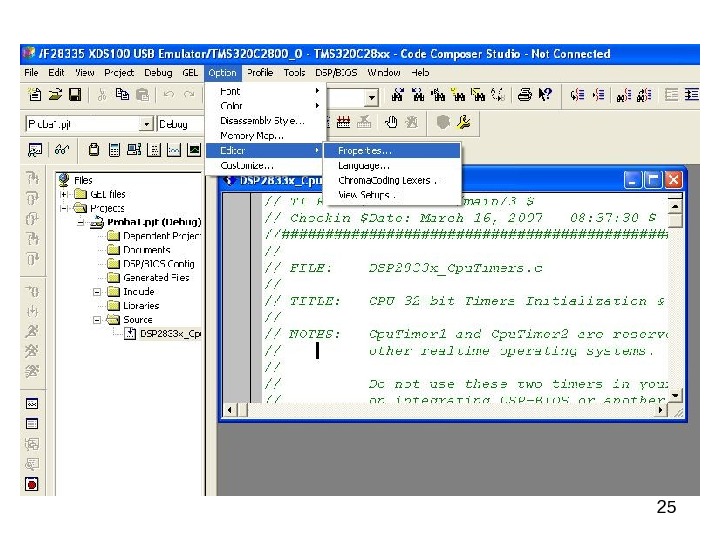
Task: Click the editor horizontal scrollbar right arrow
Action: click(661, 410)
